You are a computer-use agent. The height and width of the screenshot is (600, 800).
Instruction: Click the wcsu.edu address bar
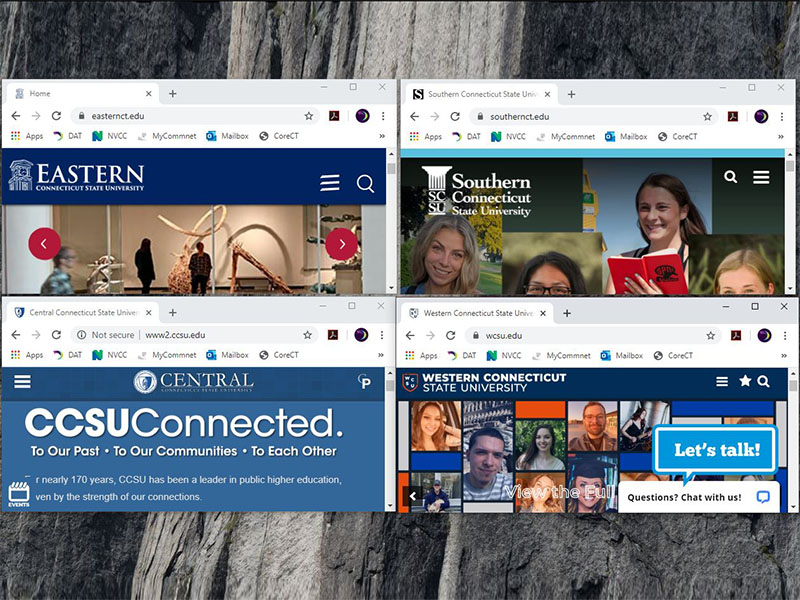click(x=592, y=335)
